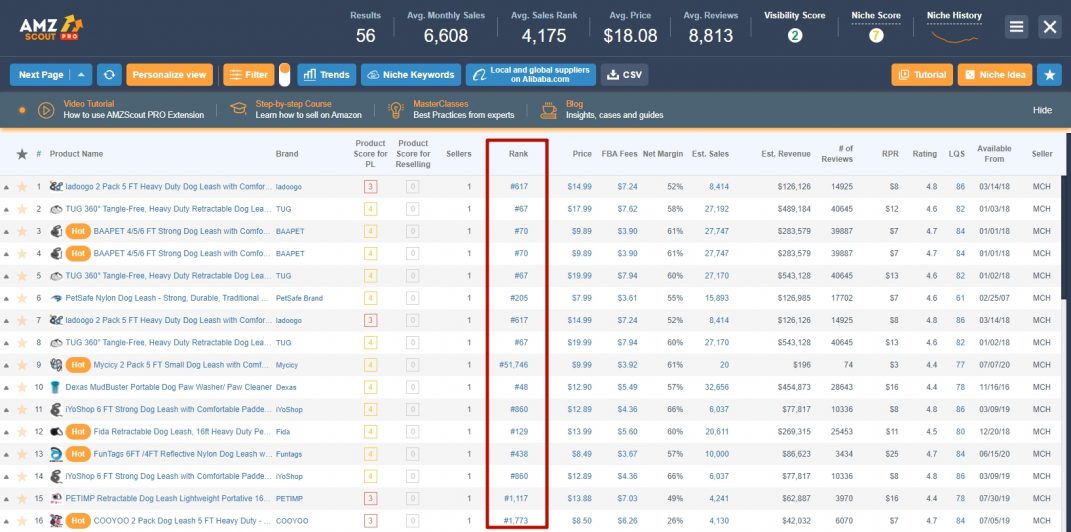Screen dimensions: 1071x532
Task: Open the MasterClasses link
Action: (439, 104)
